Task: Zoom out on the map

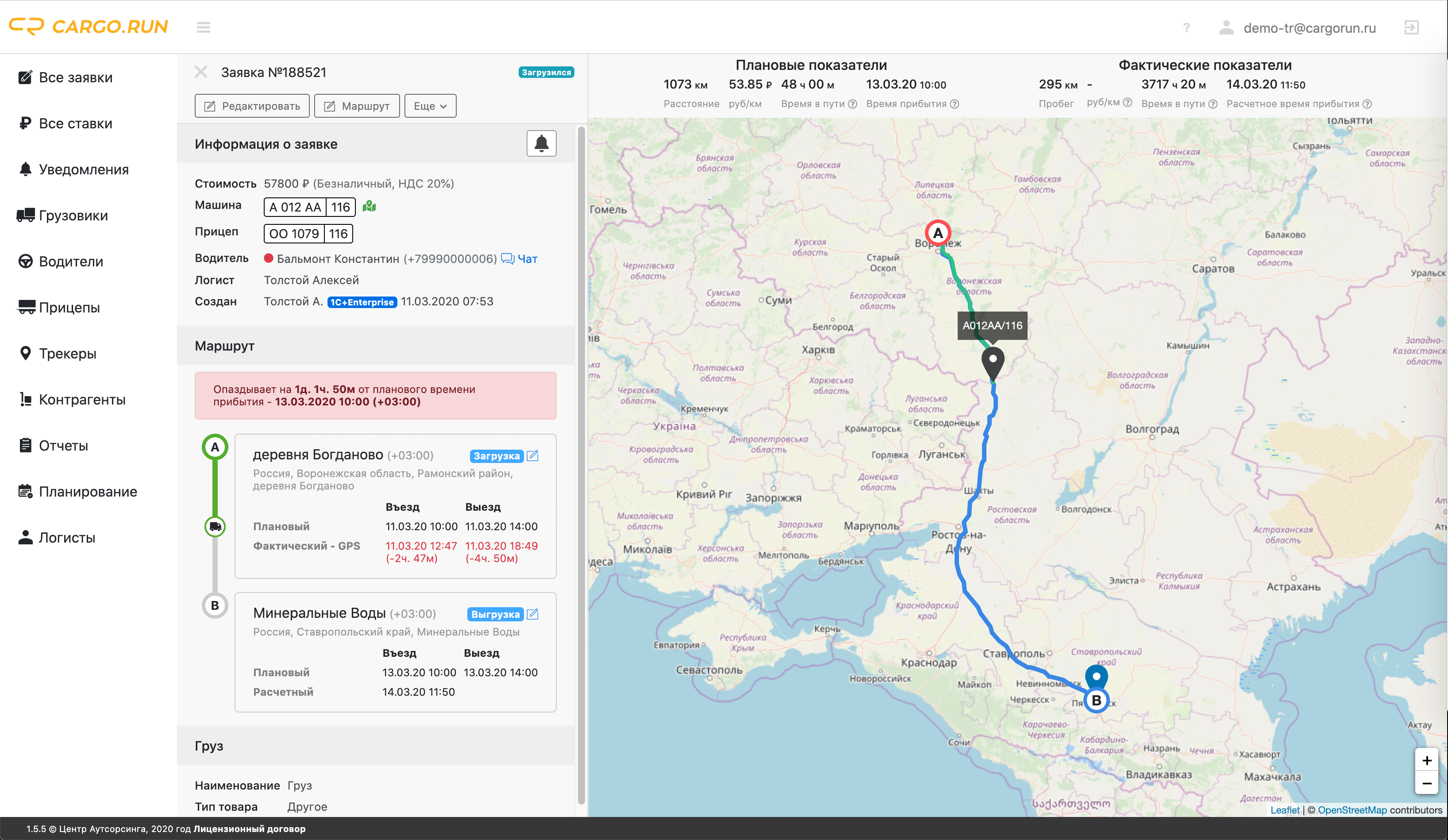Action: (x=1426, y=784)
